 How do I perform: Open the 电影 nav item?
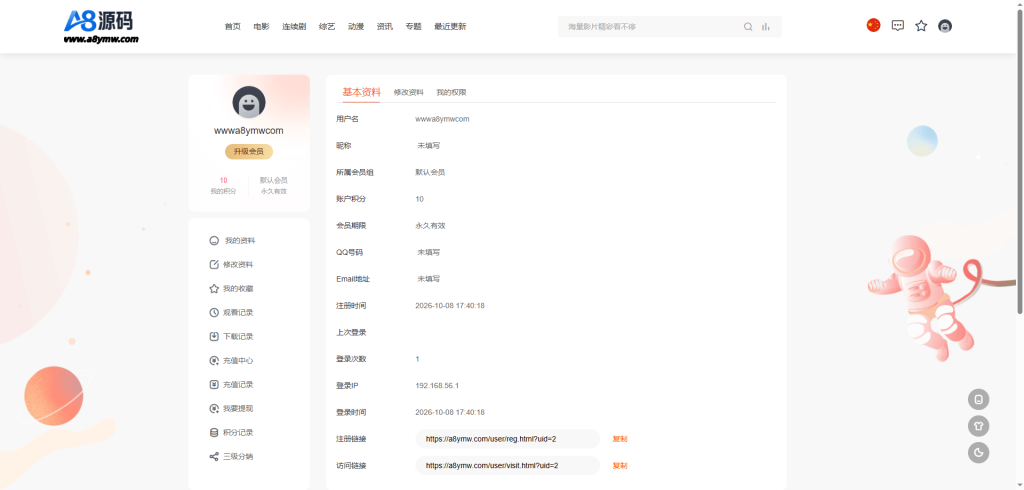[261, 27]
